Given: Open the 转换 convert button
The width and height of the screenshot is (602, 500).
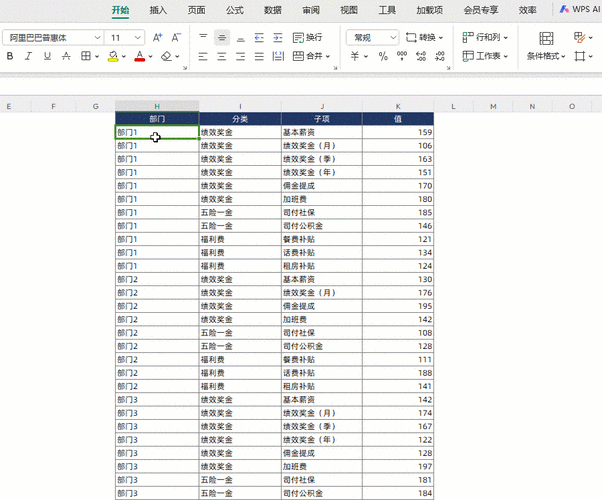Looking at the screenshot, I should point(424,37).
